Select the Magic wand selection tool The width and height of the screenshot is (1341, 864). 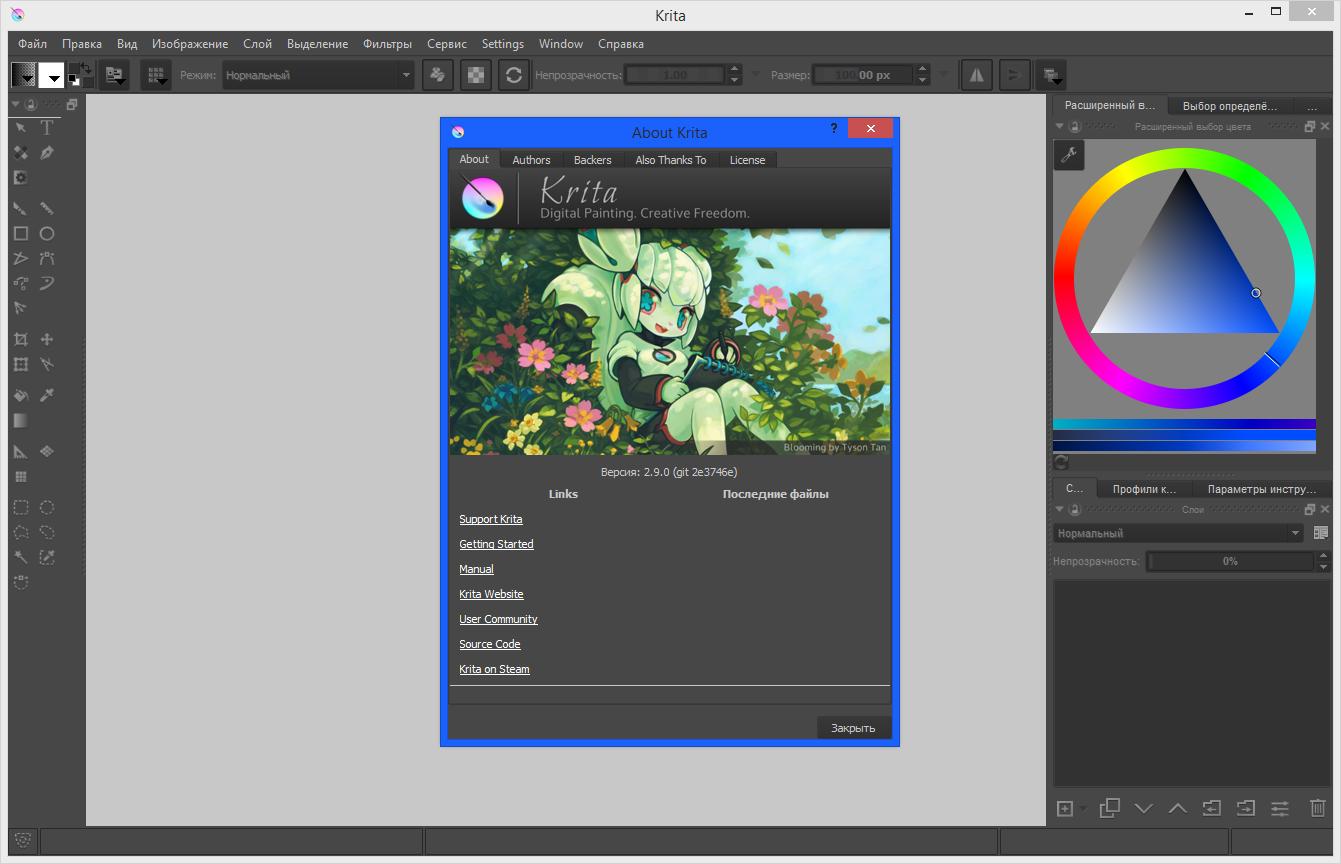[x=20, y=557]
